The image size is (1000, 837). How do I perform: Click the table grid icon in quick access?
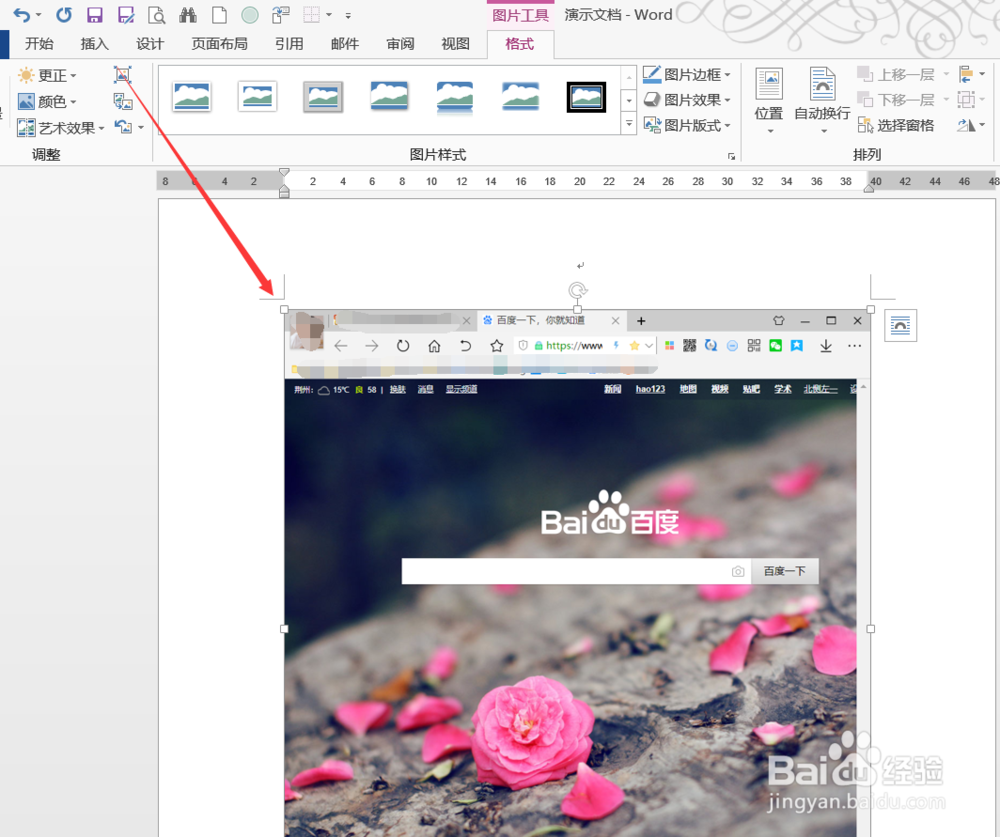(311, 15)
